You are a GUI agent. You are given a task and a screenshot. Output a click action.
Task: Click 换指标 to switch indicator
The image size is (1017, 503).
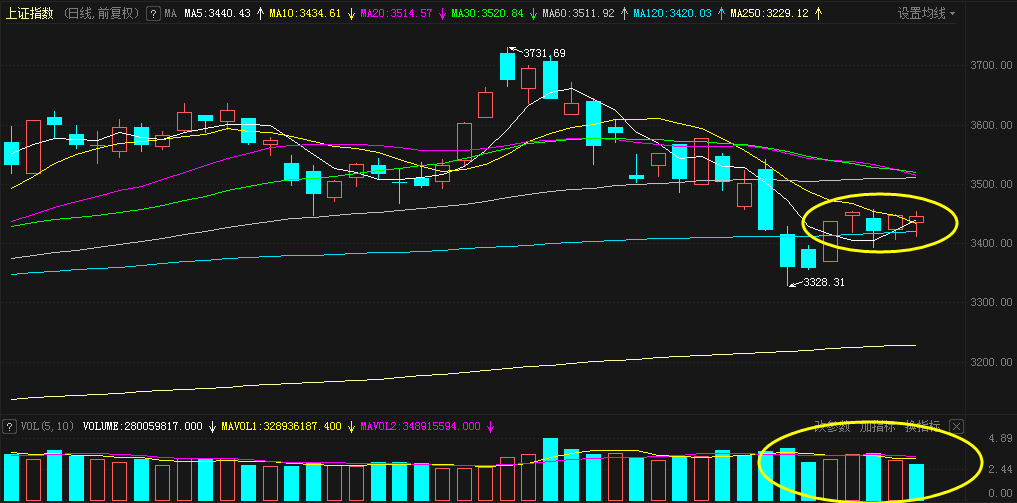pos(921,427)
